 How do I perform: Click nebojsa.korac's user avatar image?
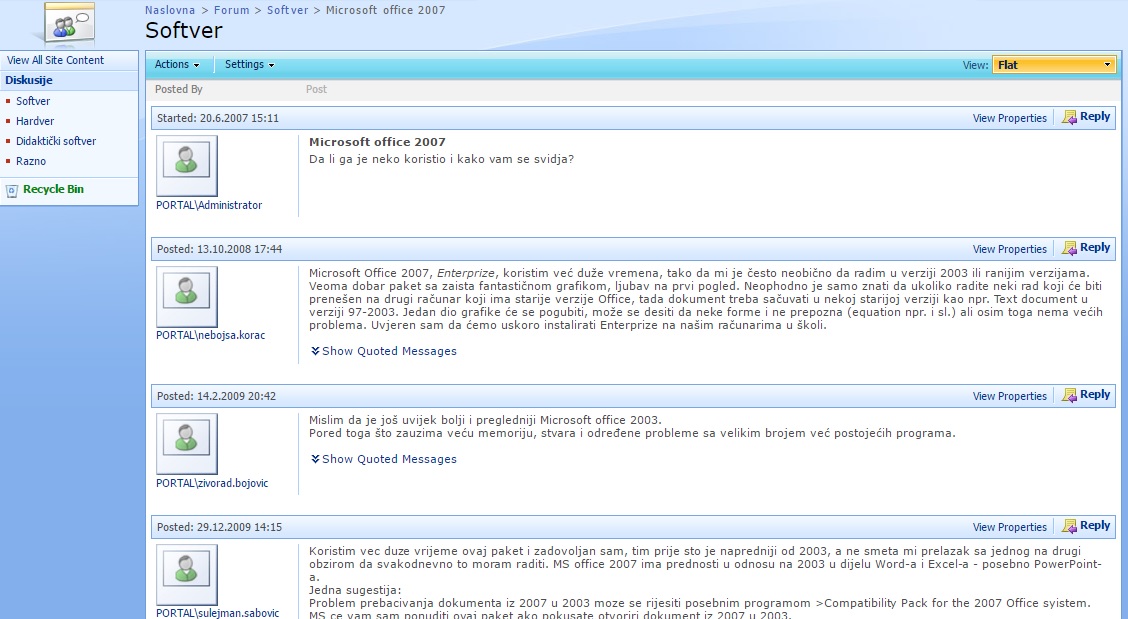click(x=186, y=297)
